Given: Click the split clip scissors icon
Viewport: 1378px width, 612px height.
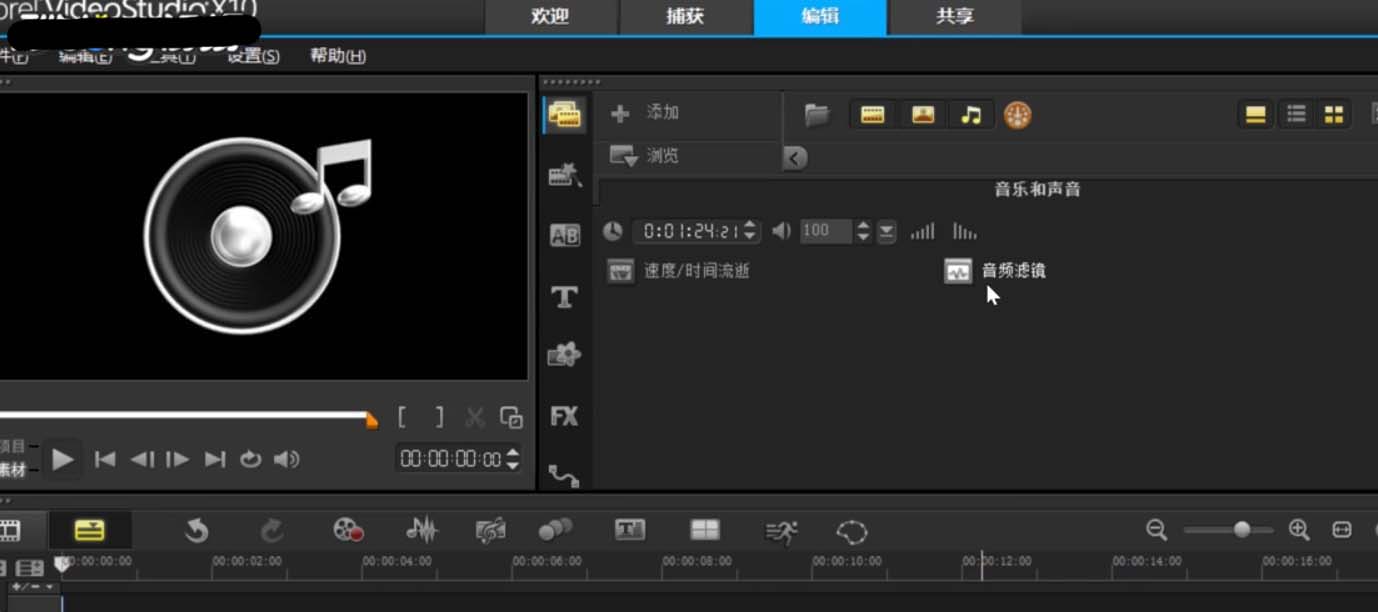Looking at the screenshot, I should (475, 417).
